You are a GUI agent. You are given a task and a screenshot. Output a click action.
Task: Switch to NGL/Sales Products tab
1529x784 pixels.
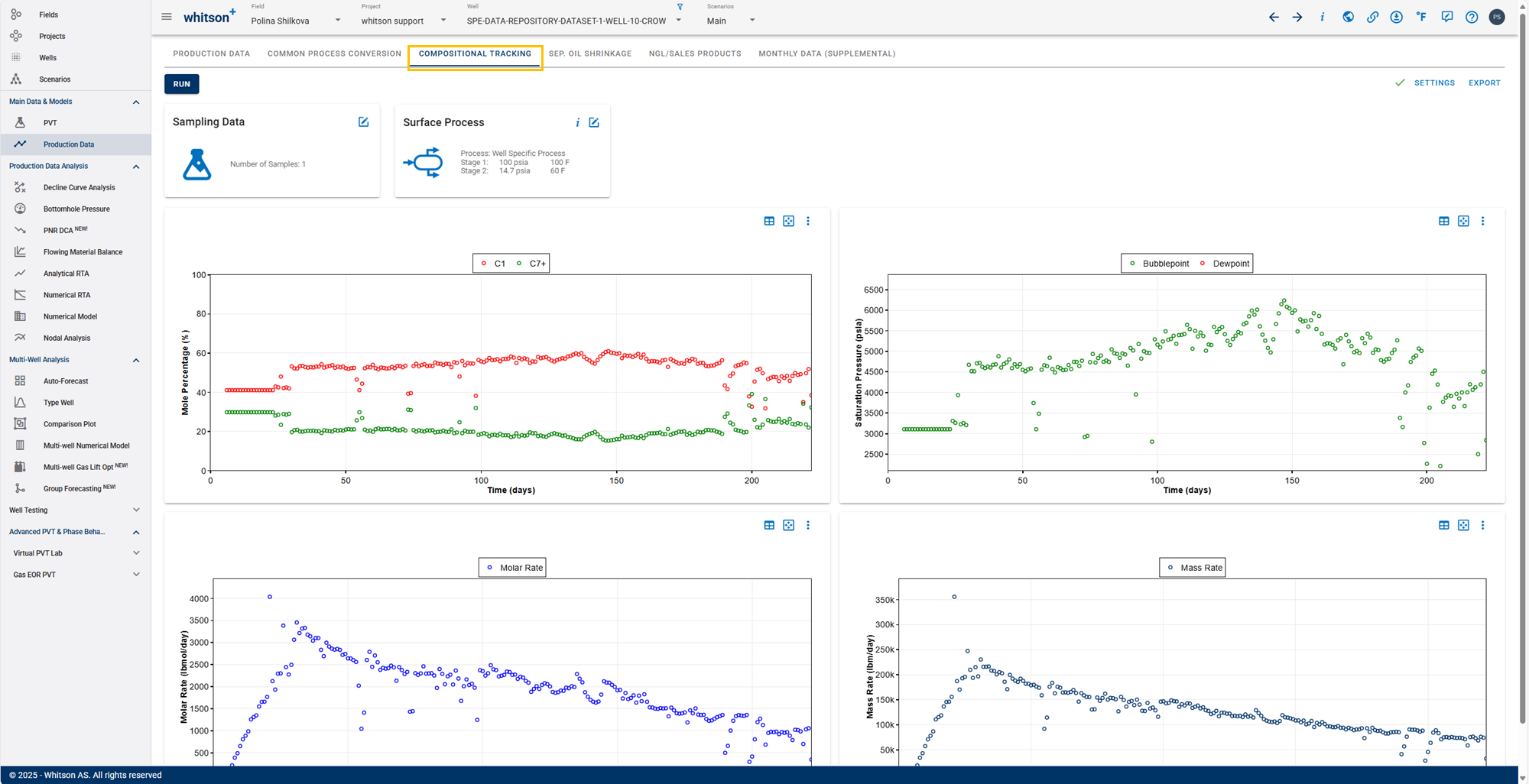(x=695, y=53)
